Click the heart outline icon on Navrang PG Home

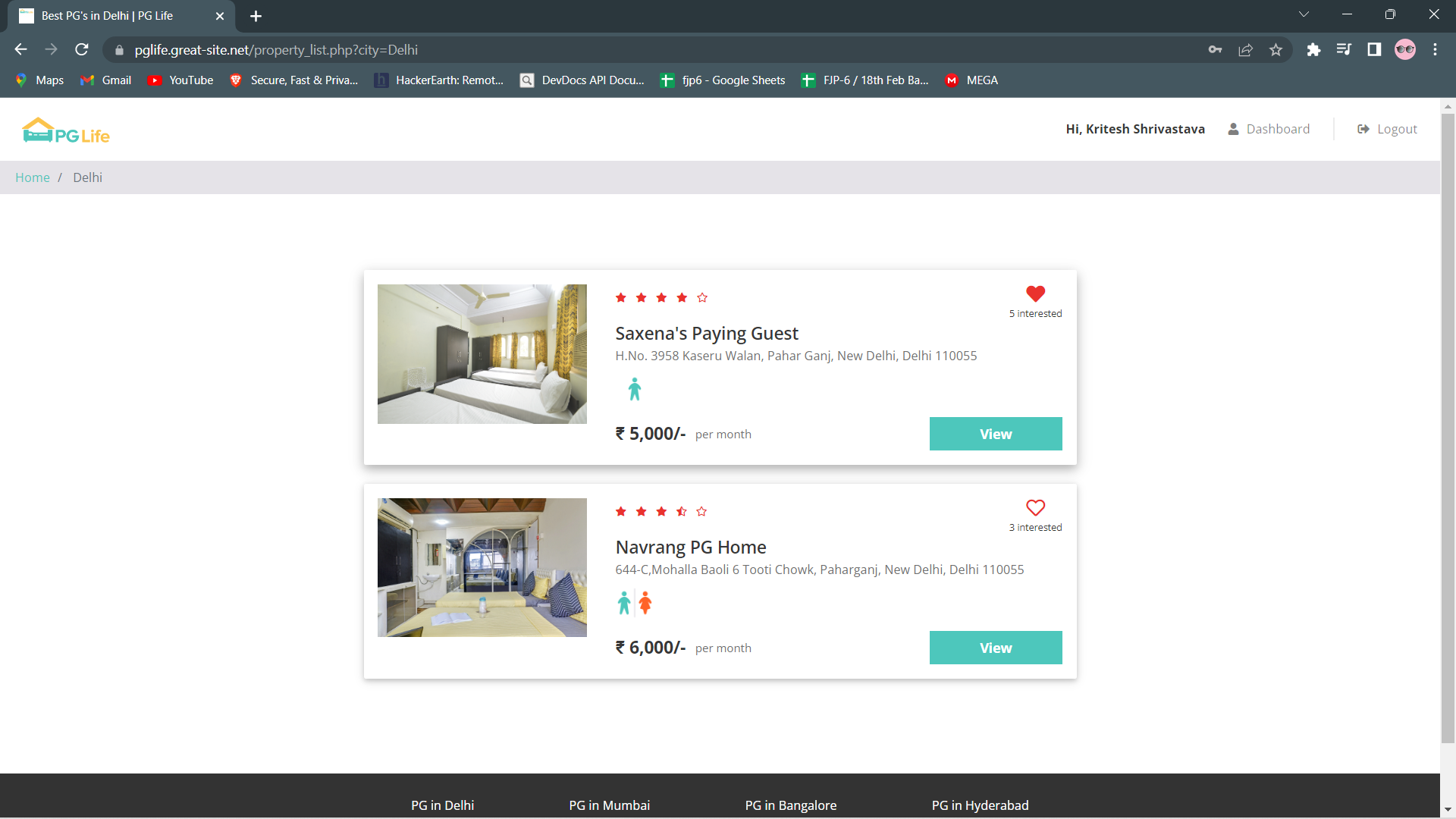1035,507
